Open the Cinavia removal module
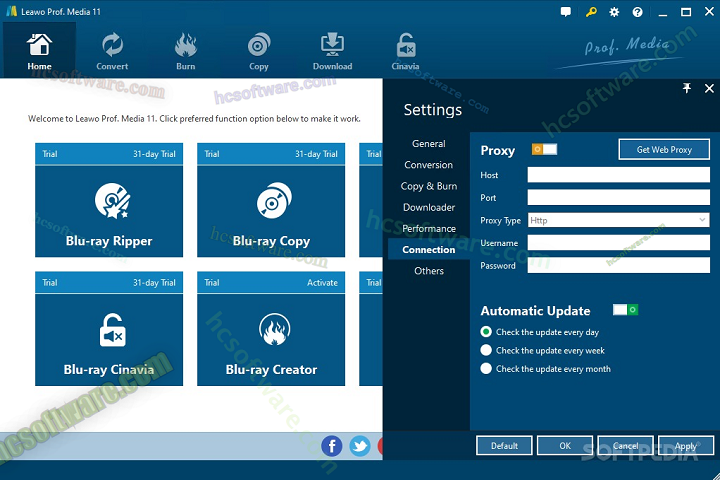 pyautogui.click(x=405, y=51)
